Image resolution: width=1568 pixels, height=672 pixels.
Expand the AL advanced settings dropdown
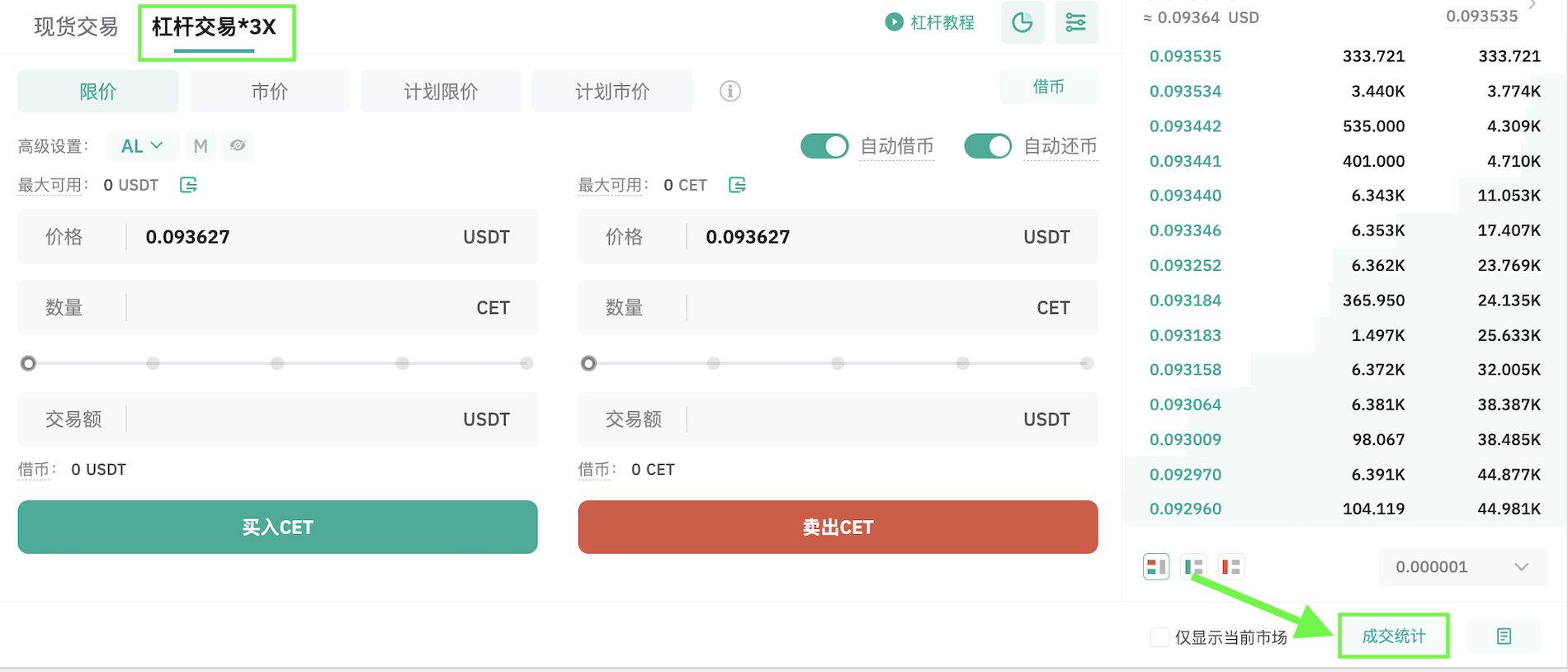(141, 146)
